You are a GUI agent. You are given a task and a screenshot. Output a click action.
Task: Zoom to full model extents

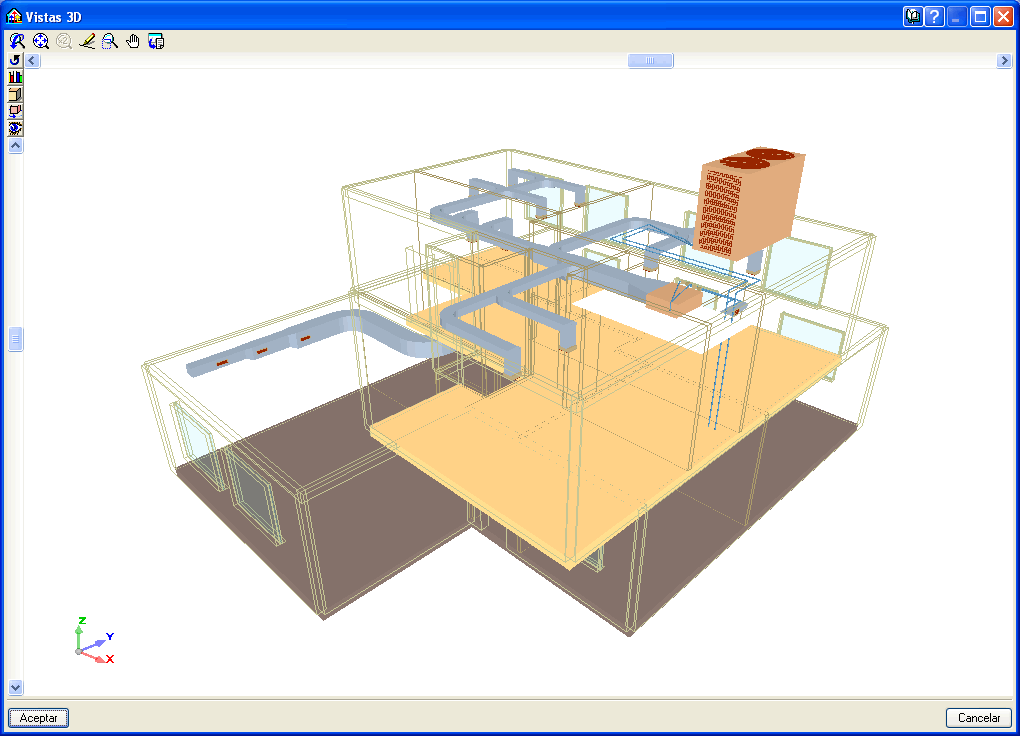pos(40,41)
